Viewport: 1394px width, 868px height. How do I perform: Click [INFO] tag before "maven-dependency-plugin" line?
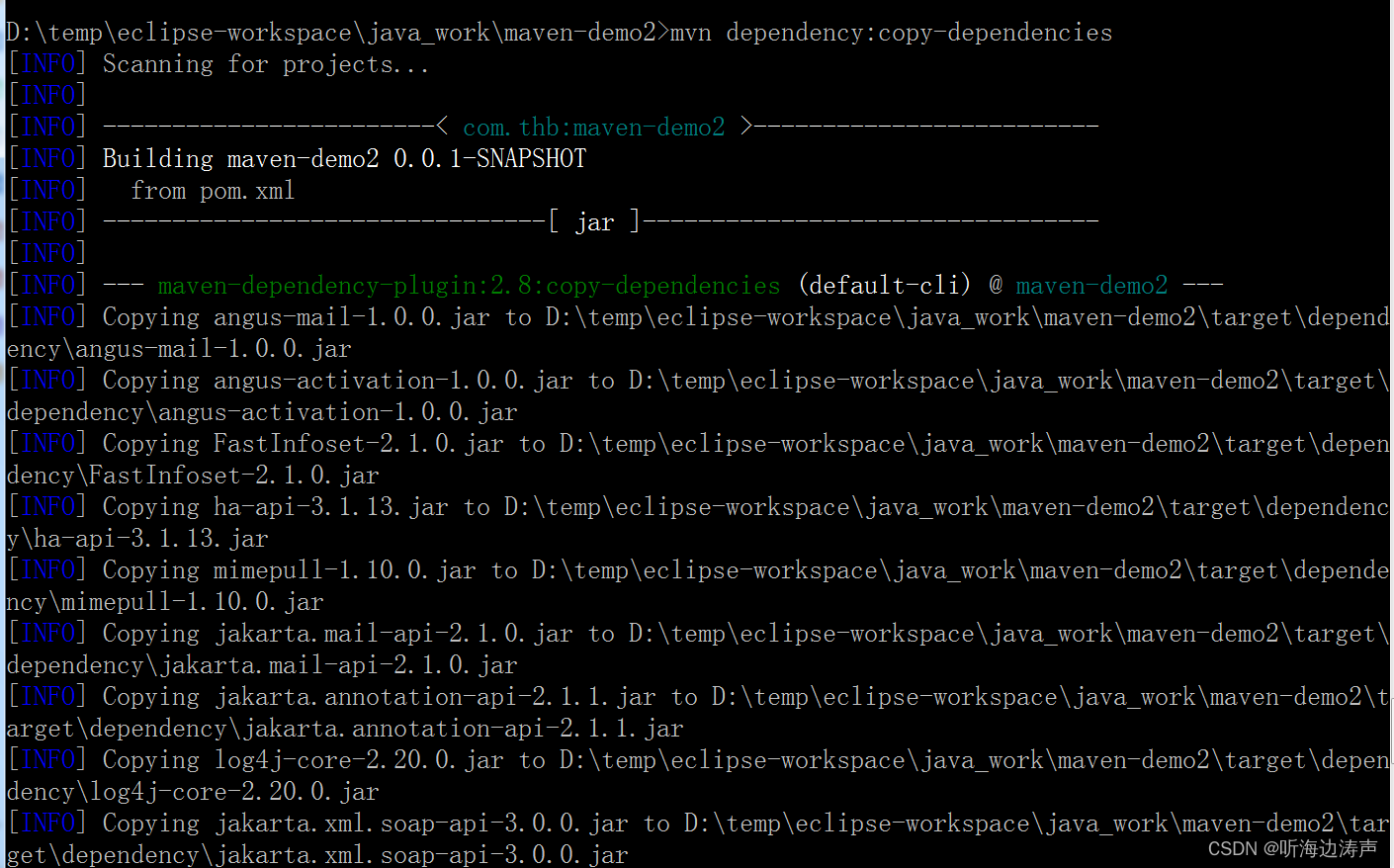47,286
